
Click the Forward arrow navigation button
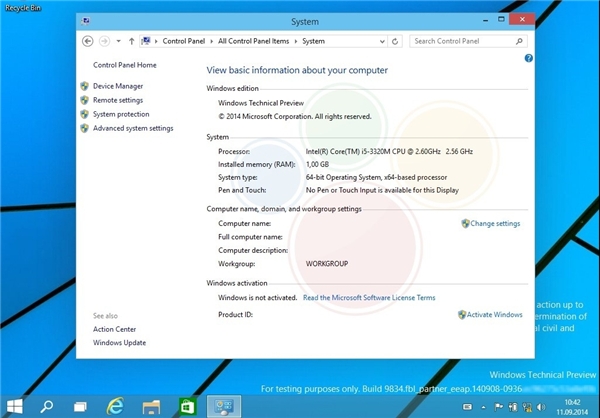click(104, 41)
